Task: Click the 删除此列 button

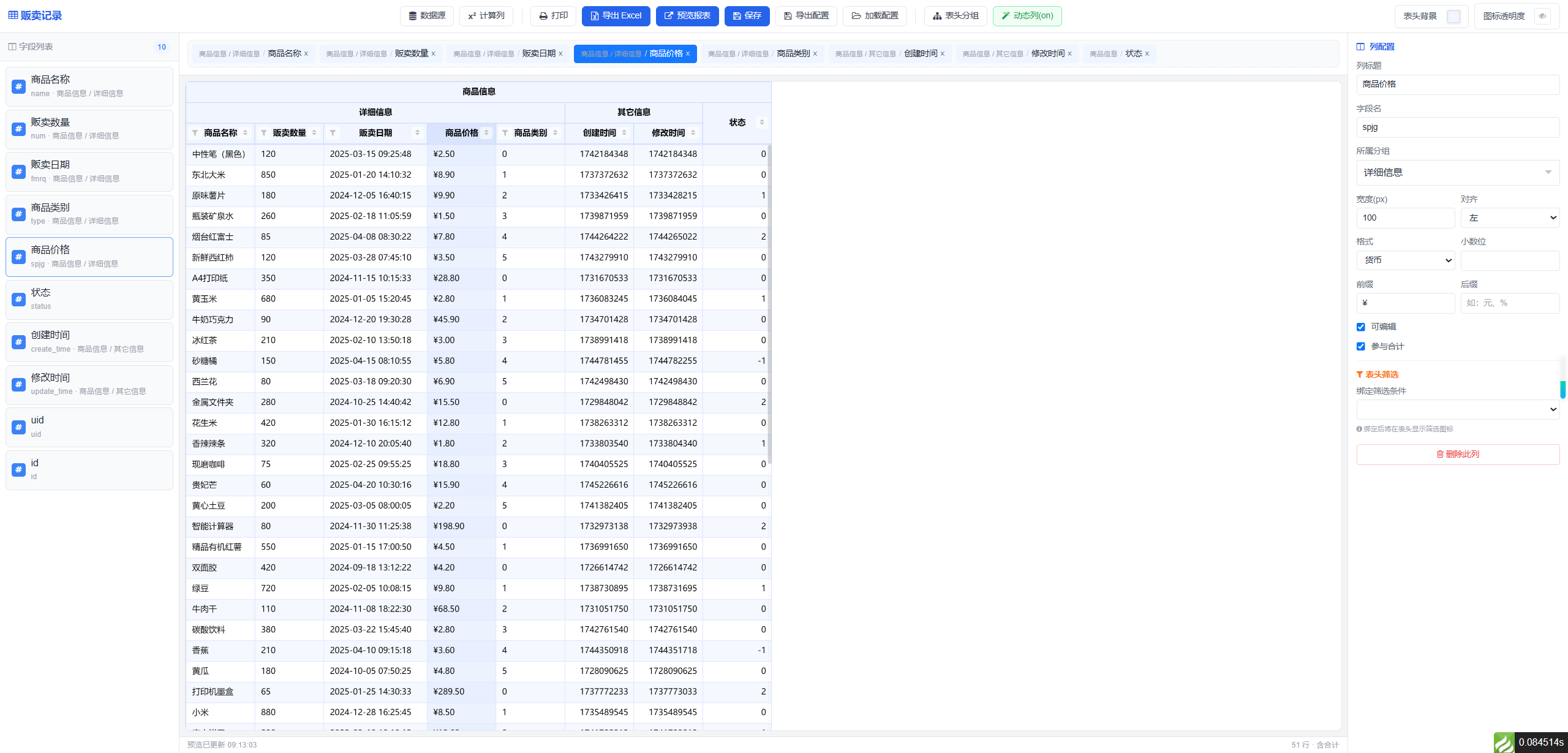Action: [x=1458, y=455]
